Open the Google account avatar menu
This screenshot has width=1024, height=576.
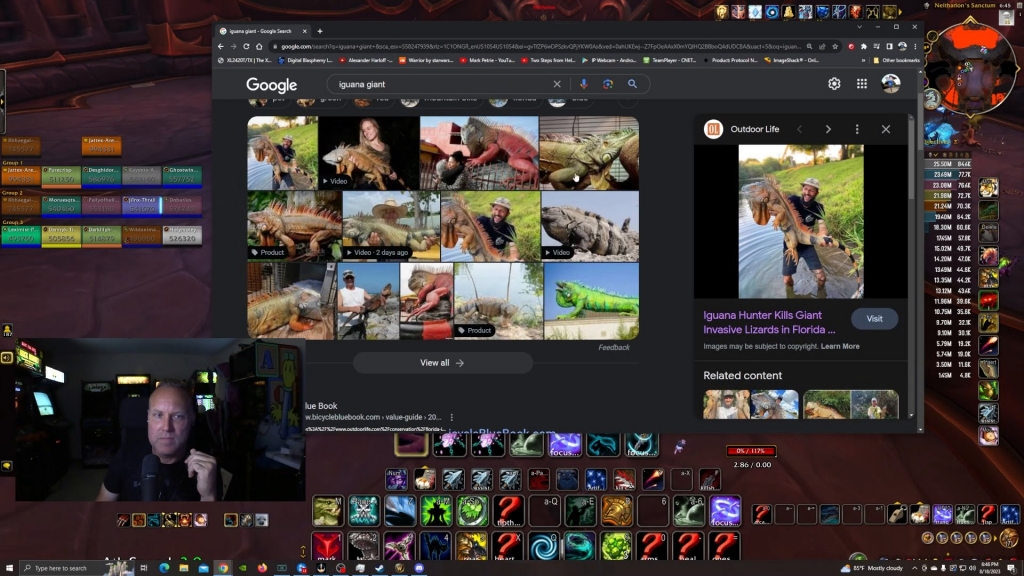891,83
